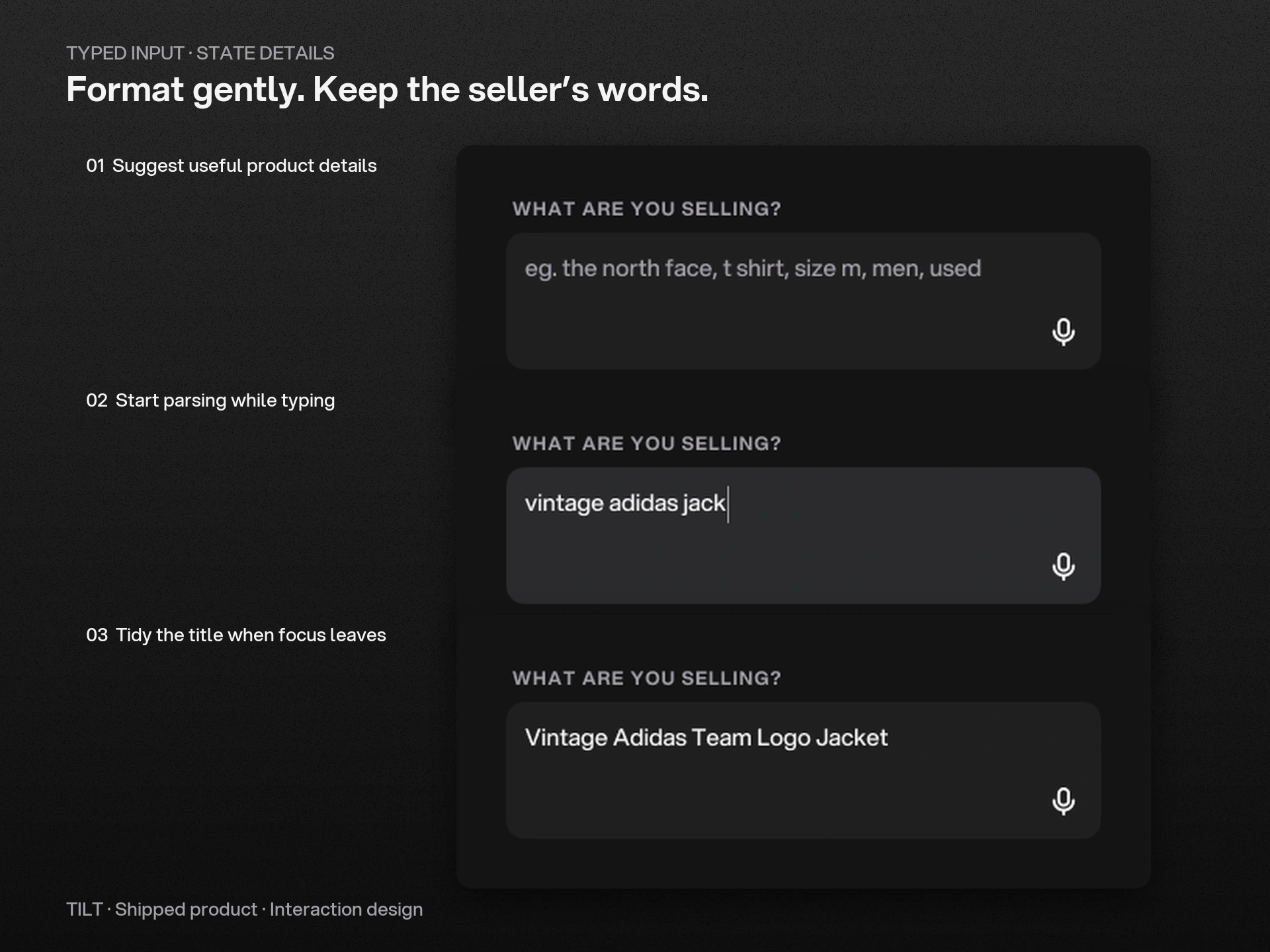Click the third 'WHAT ARE YOU SELLING?' label above tidy title
Viewport: 1270px width, 952px height.
(x=646, y=678)
